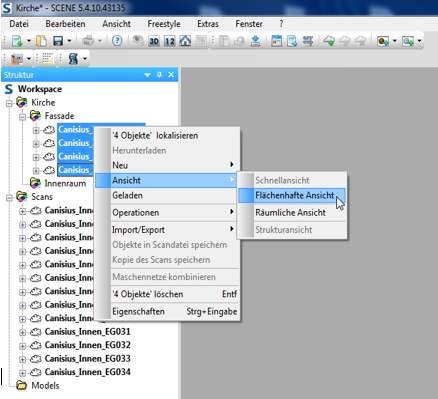The width and height of the screenshot is (438, 399).
Task: Open the Fenster menu
Action: (249, 24)
